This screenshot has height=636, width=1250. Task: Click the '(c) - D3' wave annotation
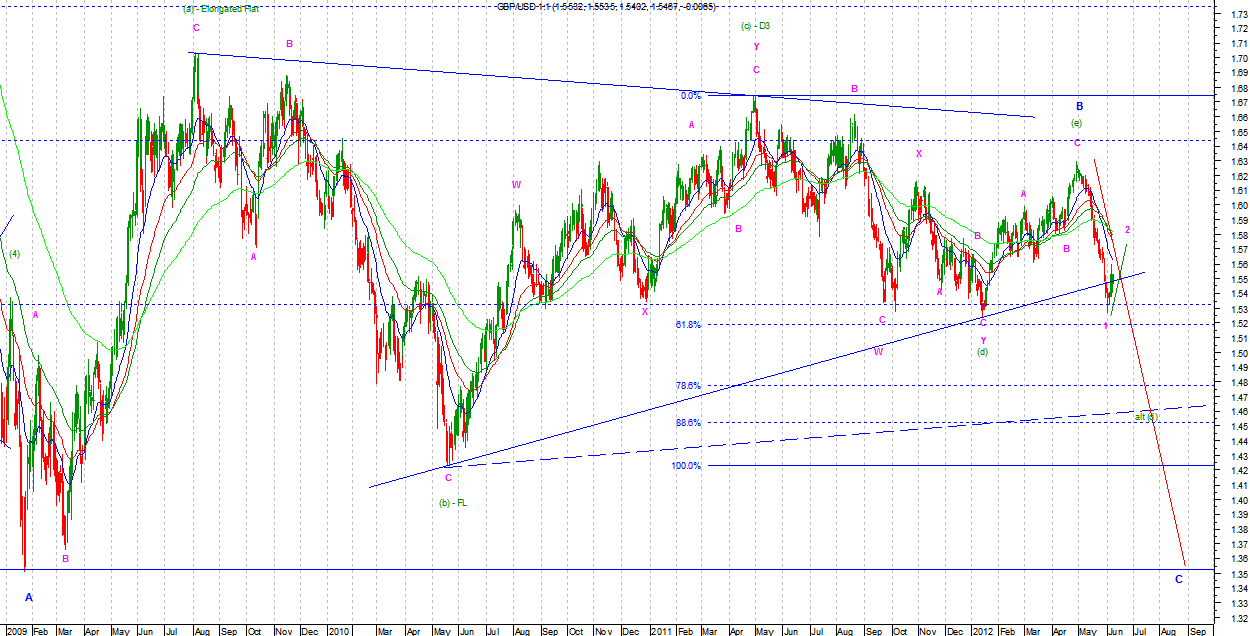755,25
